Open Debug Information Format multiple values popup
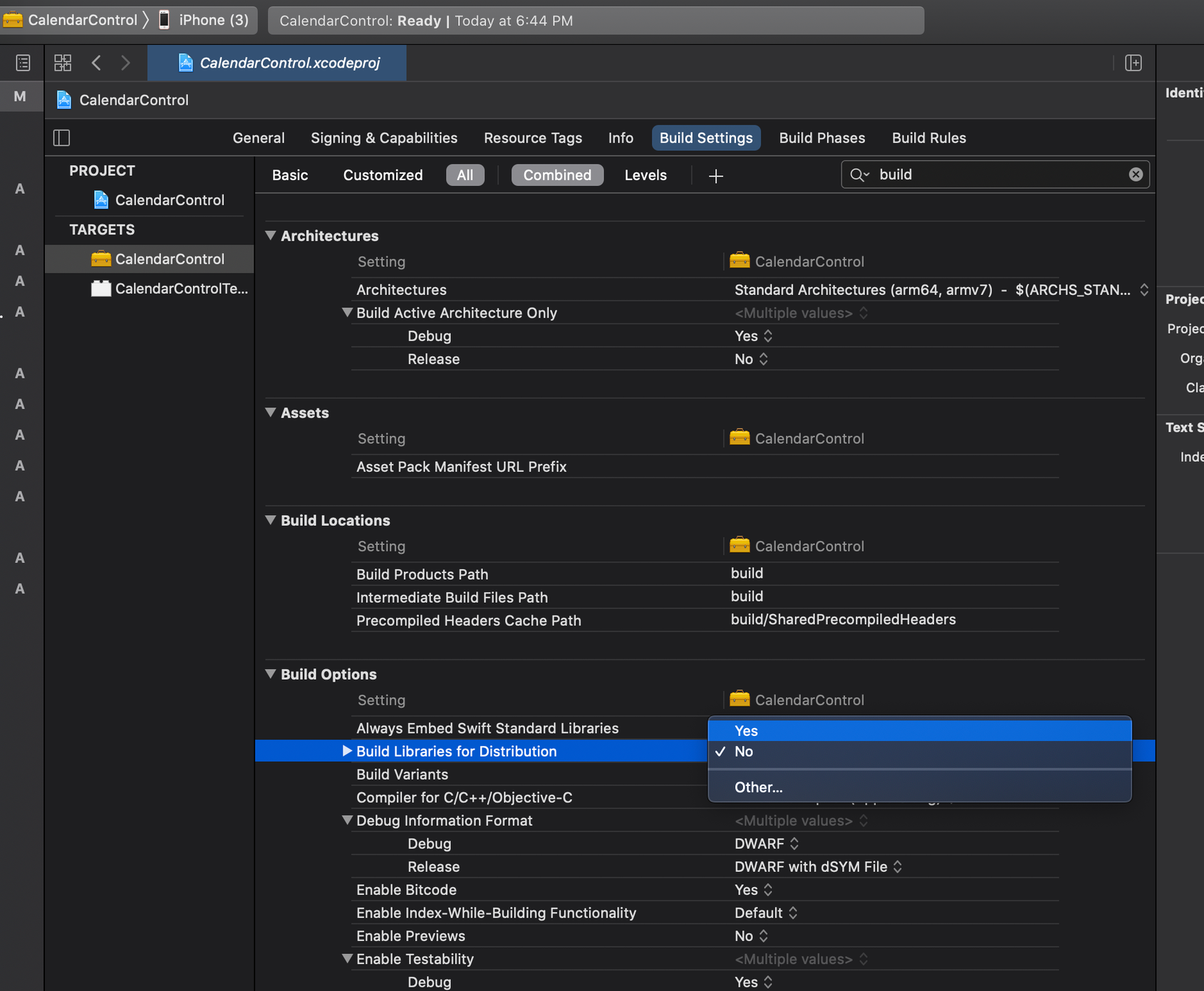Screen dimensions: 1204x991 (x=801, y=821)
